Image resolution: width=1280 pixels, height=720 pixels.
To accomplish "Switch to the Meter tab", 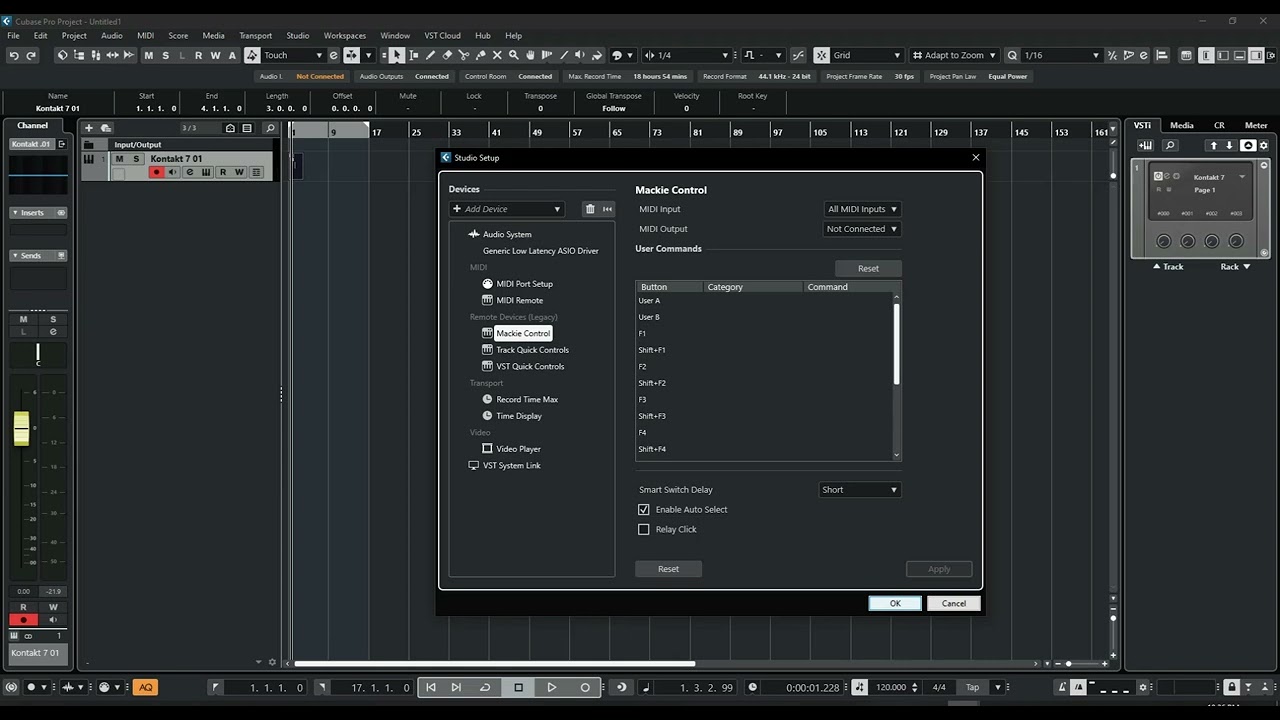I will (x=1256, y=125).
